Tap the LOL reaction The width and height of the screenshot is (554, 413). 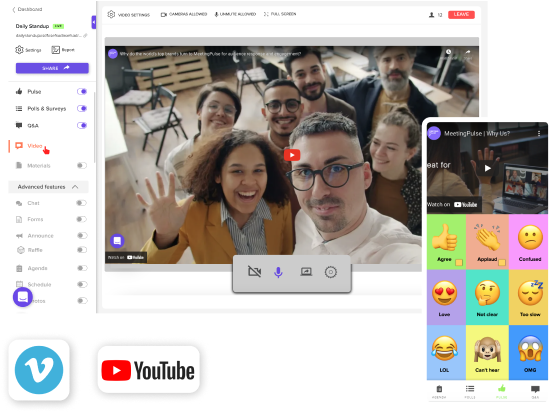[446, 353]
